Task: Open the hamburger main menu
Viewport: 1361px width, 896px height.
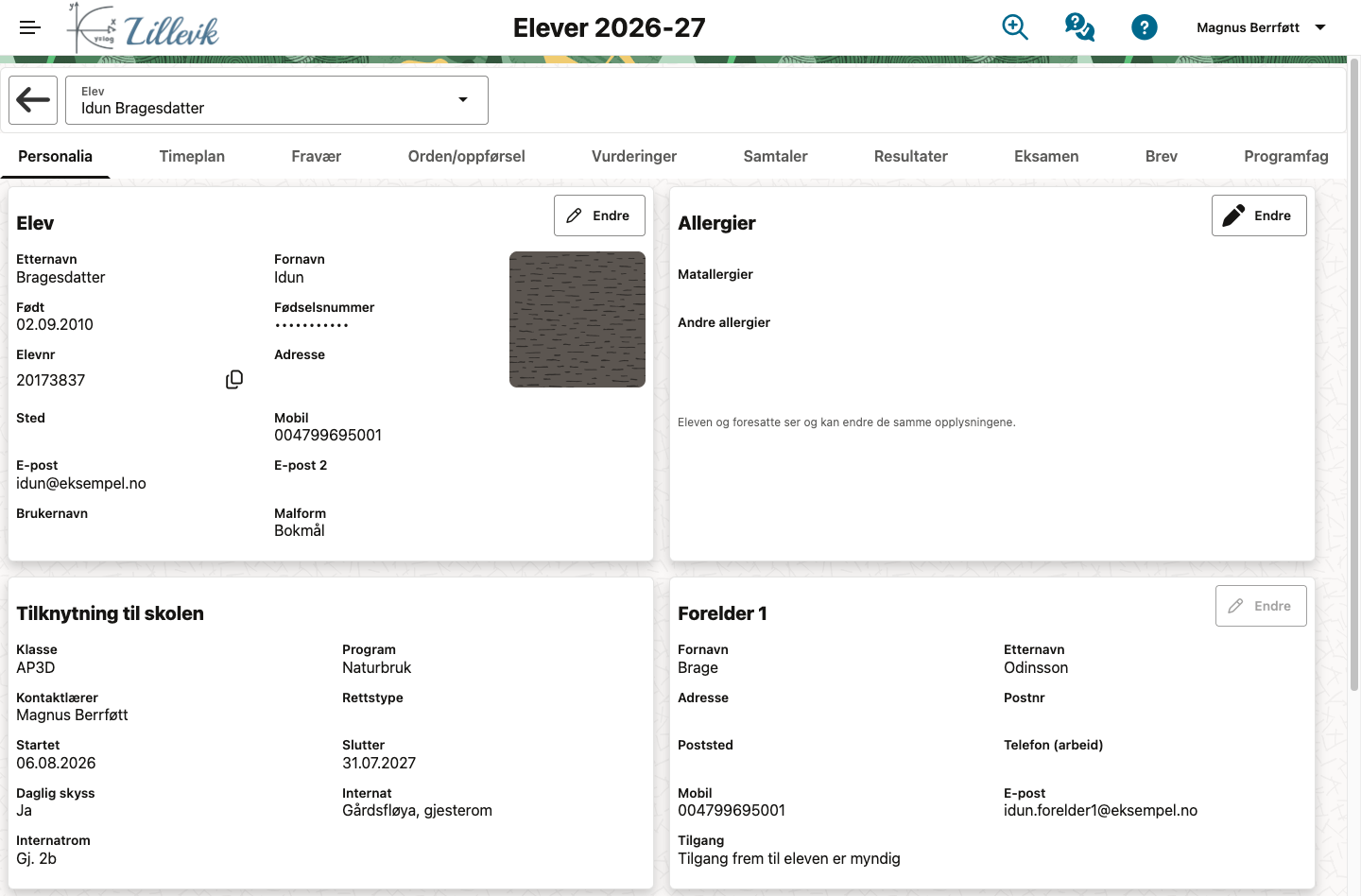Action: tap(30, 27)
